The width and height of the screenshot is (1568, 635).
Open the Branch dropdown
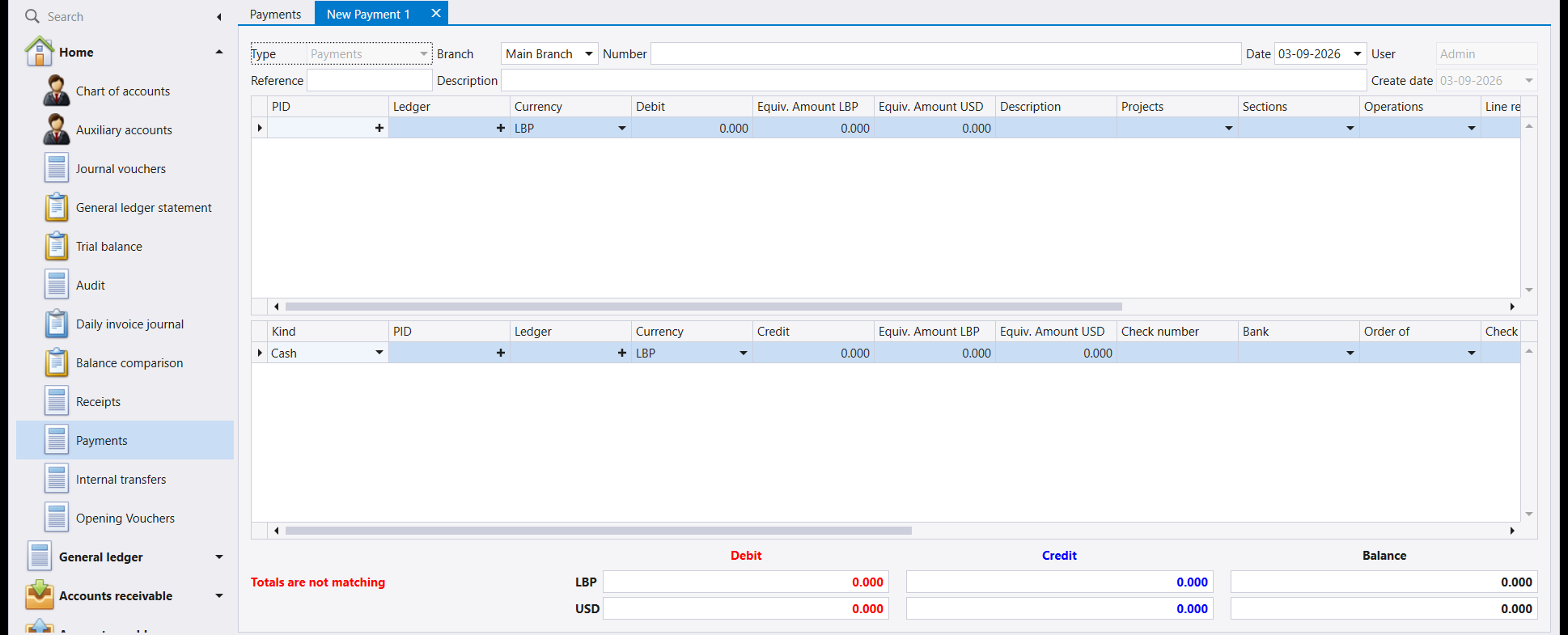[x=589, y=53]
